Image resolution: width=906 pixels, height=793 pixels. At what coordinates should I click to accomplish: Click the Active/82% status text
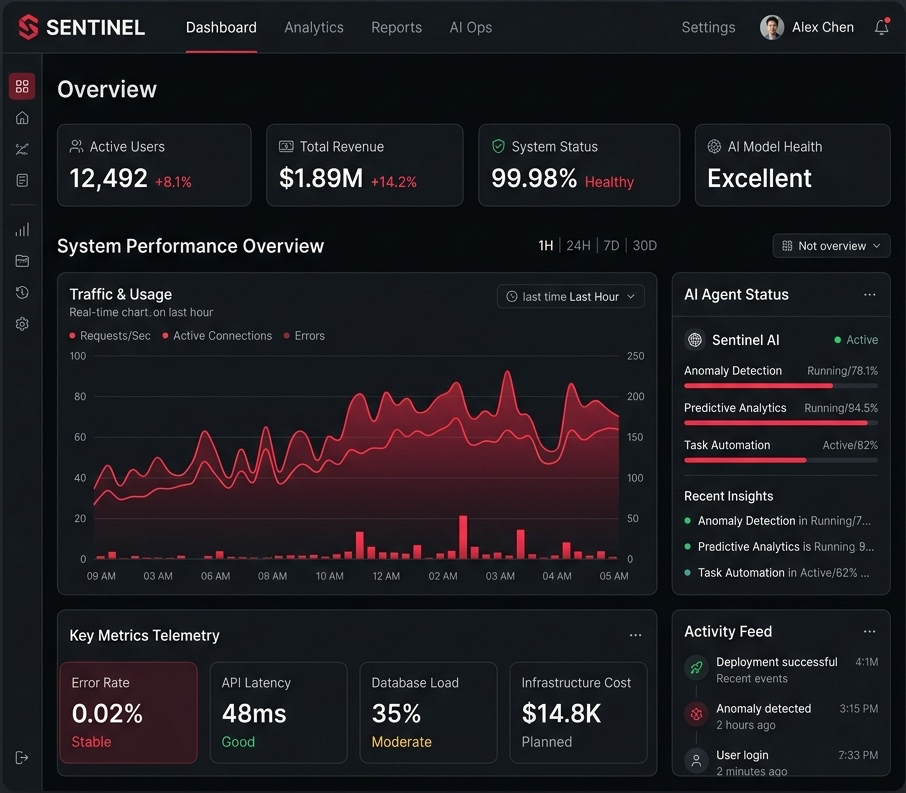coord(850,445)
